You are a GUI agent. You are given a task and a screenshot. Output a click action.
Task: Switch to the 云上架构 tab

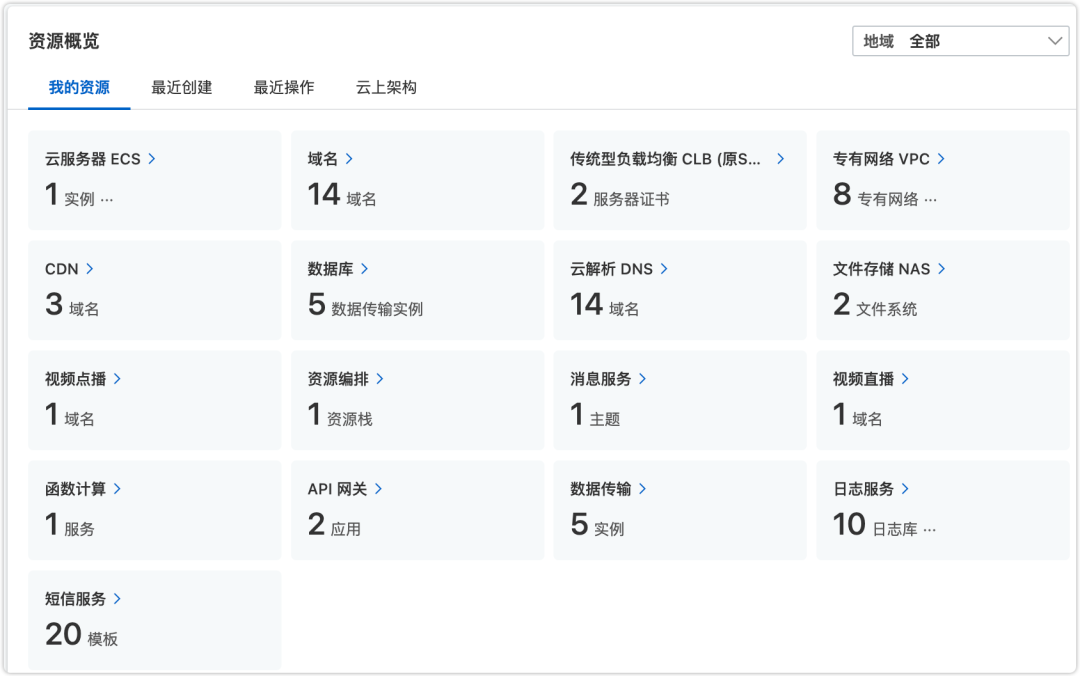[x=386, y=88]
